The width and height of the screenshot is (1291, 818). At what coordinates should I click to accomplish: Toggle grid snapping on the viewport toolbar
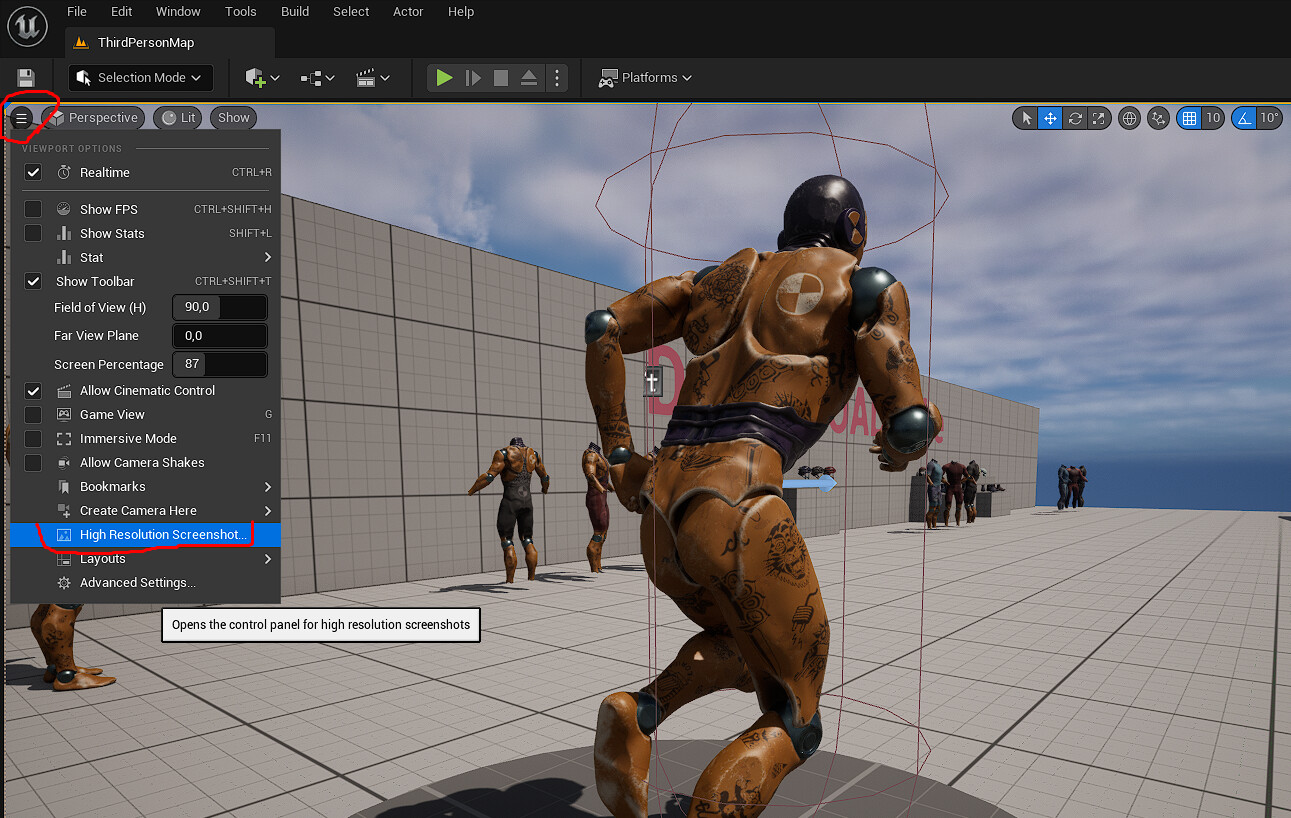tap(1189, 118)
